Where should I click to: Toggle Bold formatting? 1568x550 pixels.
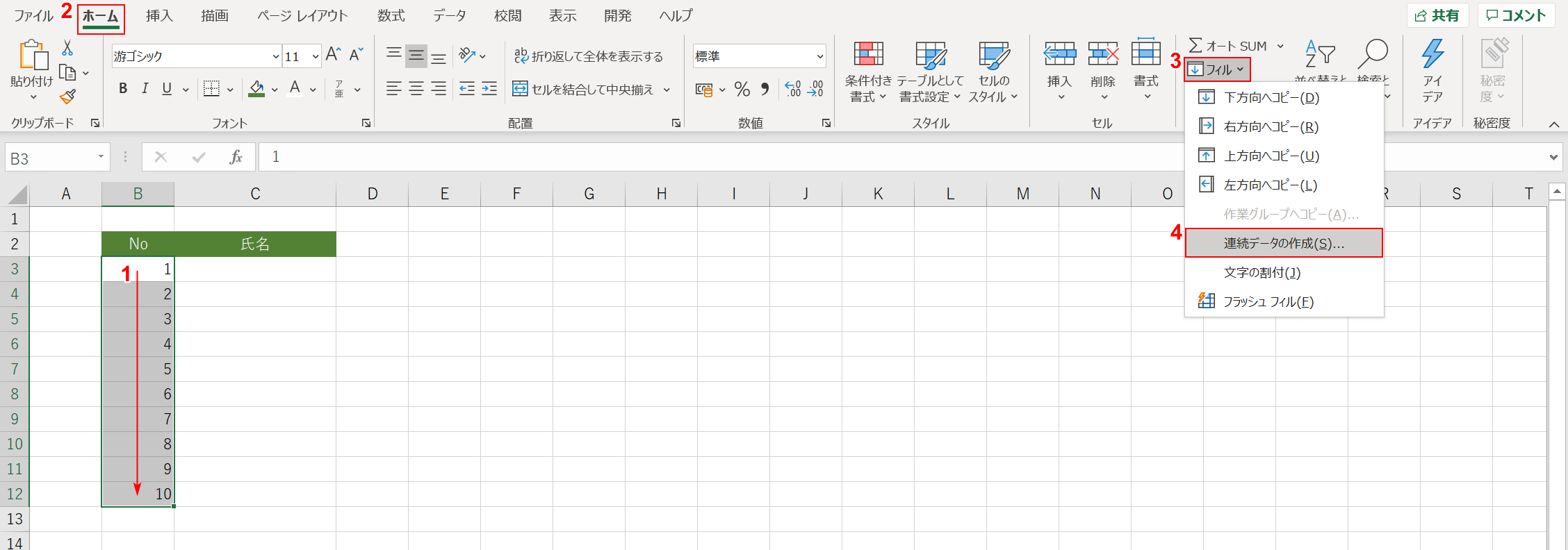pos(123,88)
